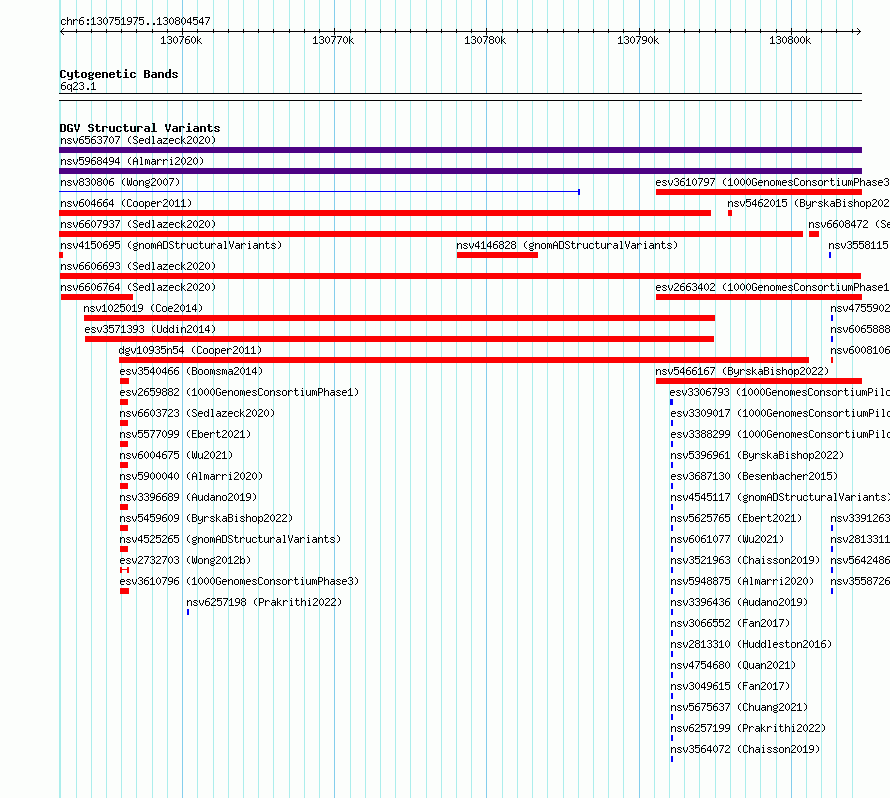Viewport: 890px width, 798px height.
Task: Select the thin blue line of nsv830806
Action: (x=320, y=192)
